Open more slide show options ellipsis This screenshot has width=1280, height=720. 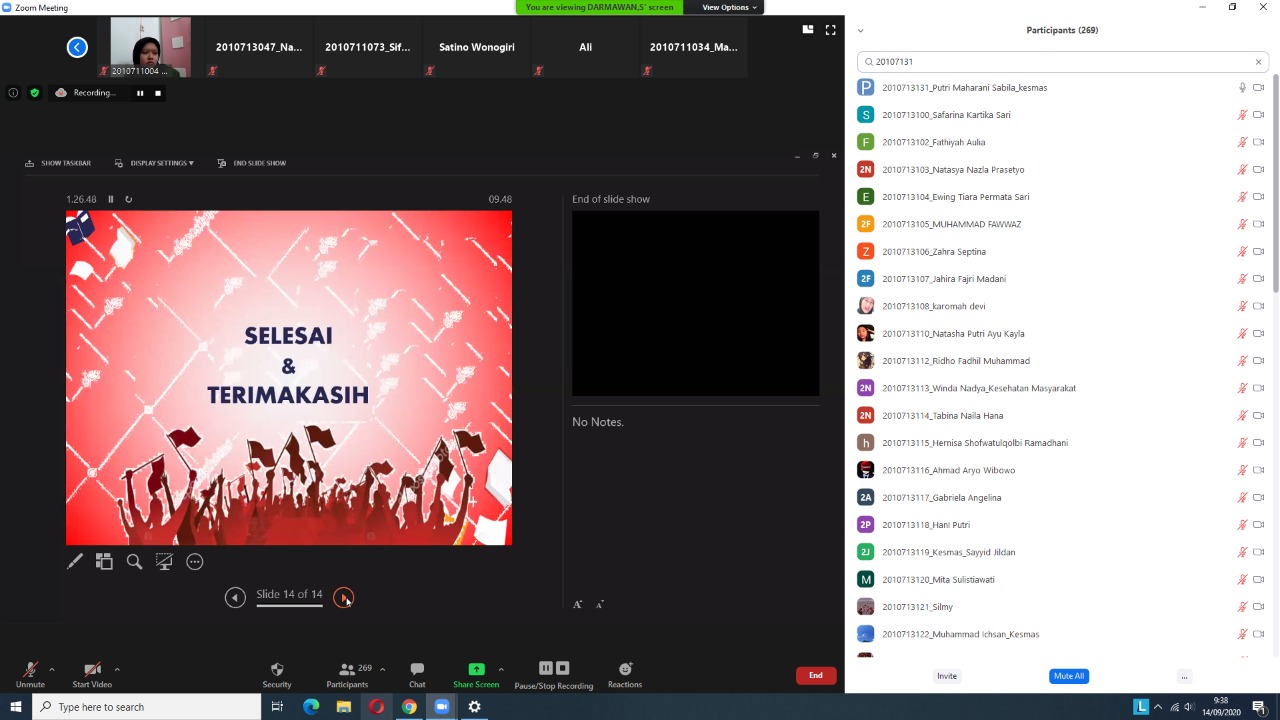click(x=195, y=562)
